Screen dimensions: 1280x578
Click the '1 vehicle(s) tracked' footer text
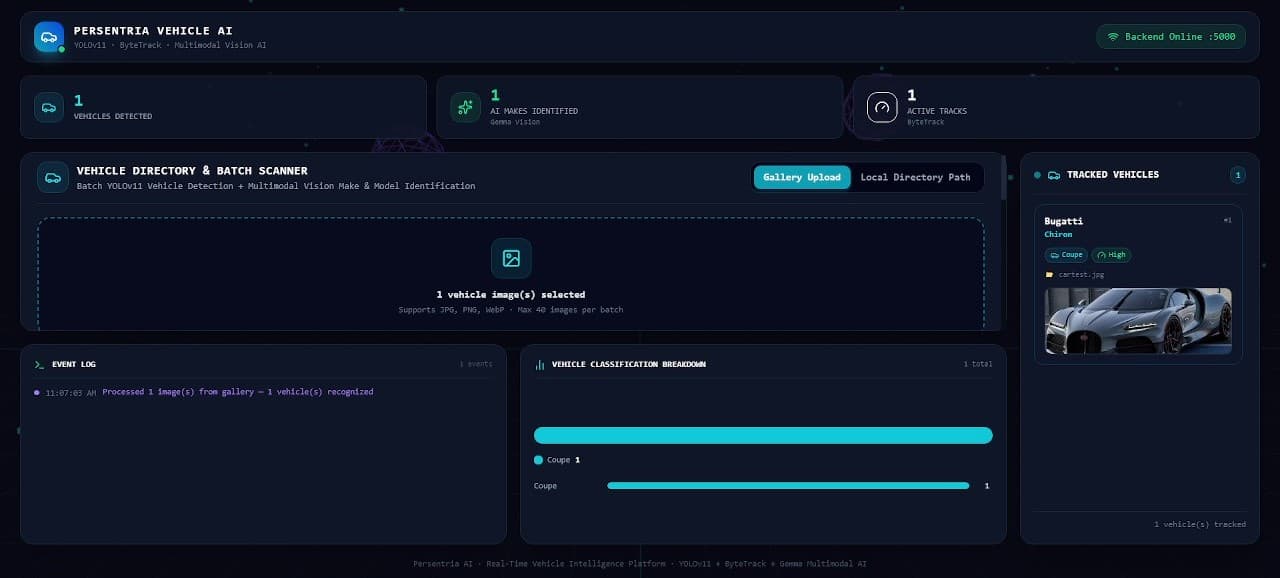point(1200,524)
